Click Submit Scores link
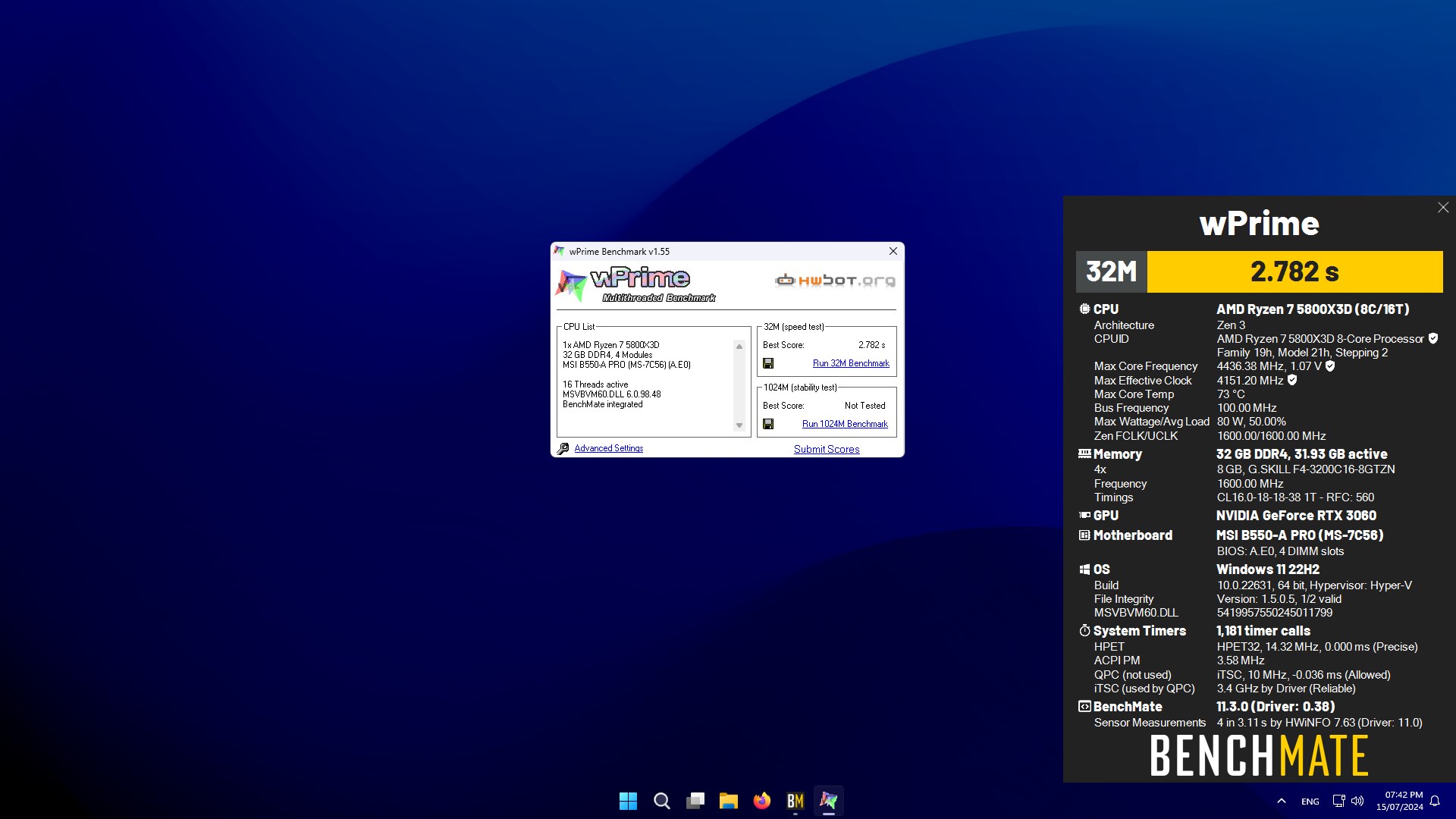 (827, 449)
